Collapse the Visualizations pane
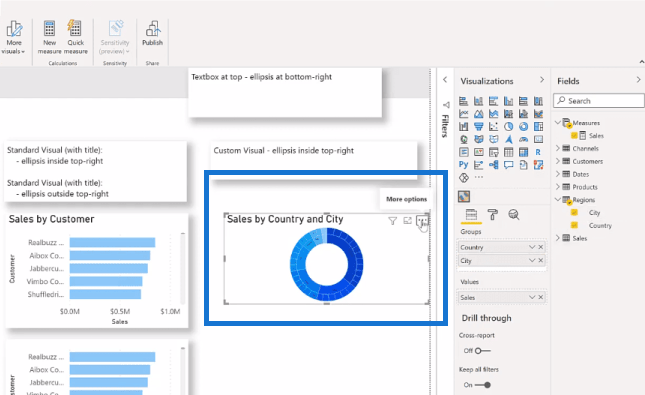 (x=542, y=80)
